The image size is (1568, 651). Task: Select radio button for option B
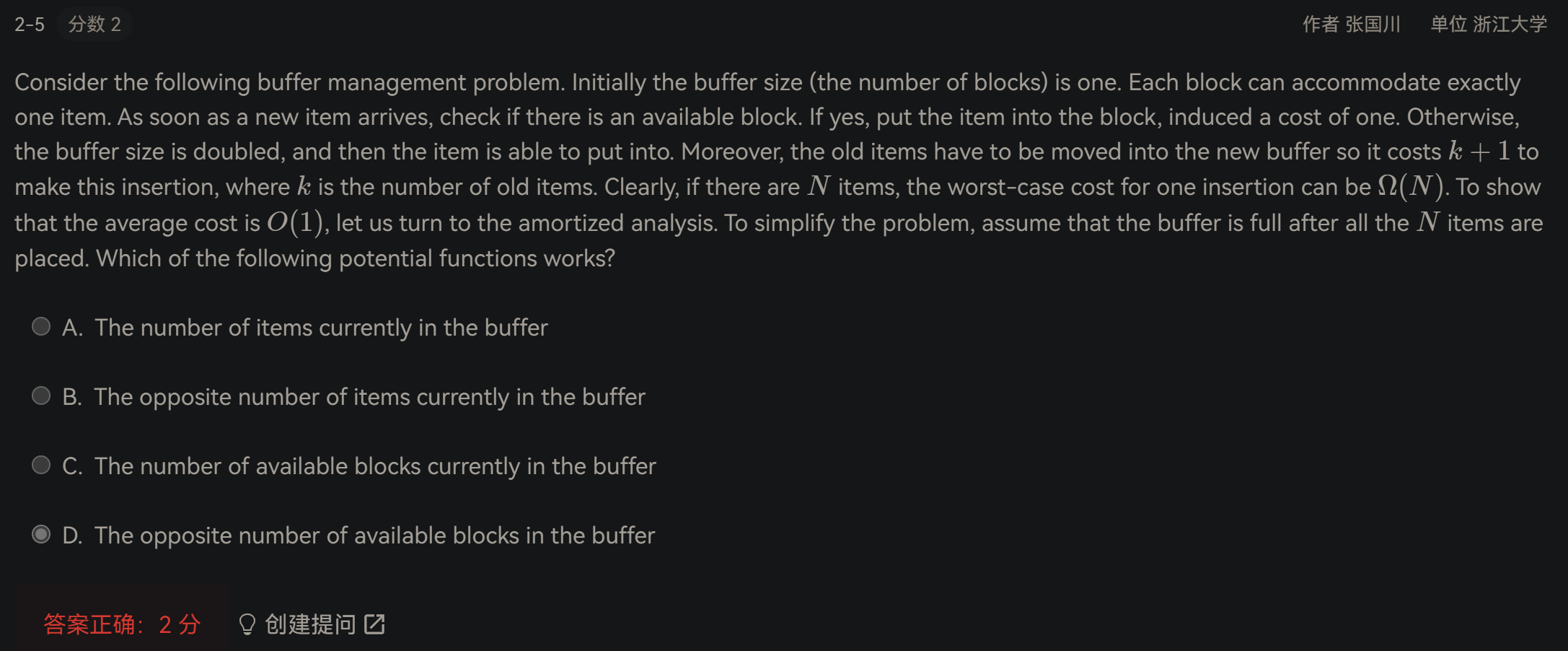[x=41, y=396]
